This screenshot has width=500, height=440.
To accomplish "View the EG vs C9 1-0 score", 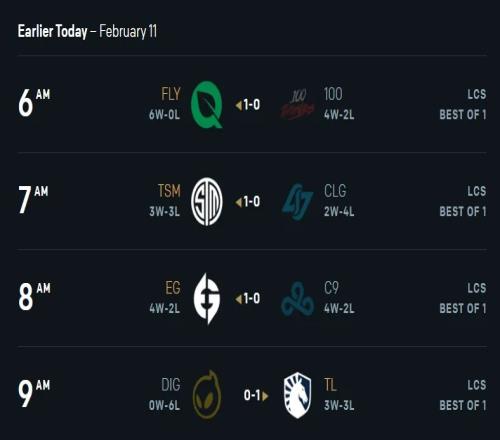I will point(248,299).
